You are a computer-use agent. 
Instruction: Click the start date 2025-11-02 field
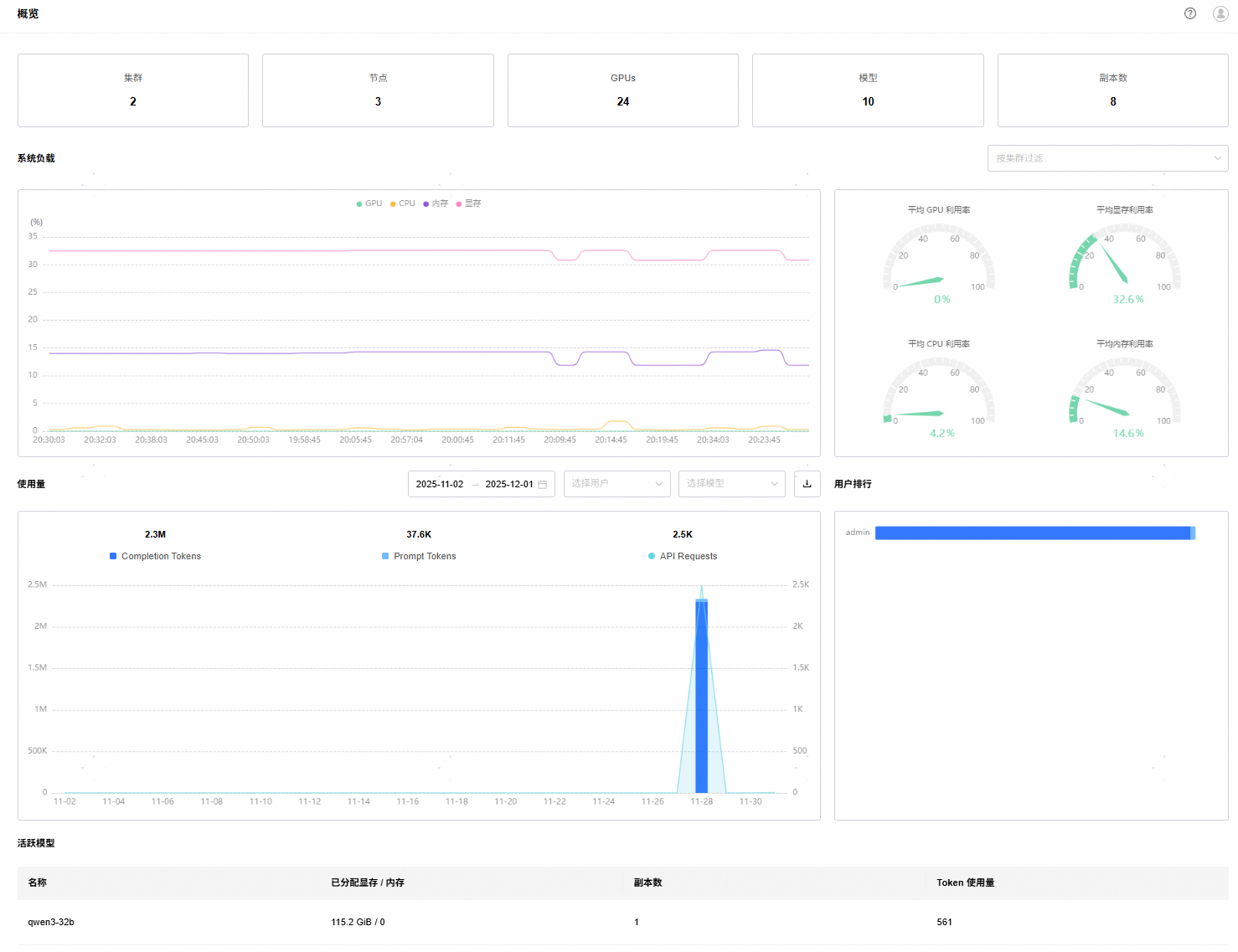pos(440,484)
